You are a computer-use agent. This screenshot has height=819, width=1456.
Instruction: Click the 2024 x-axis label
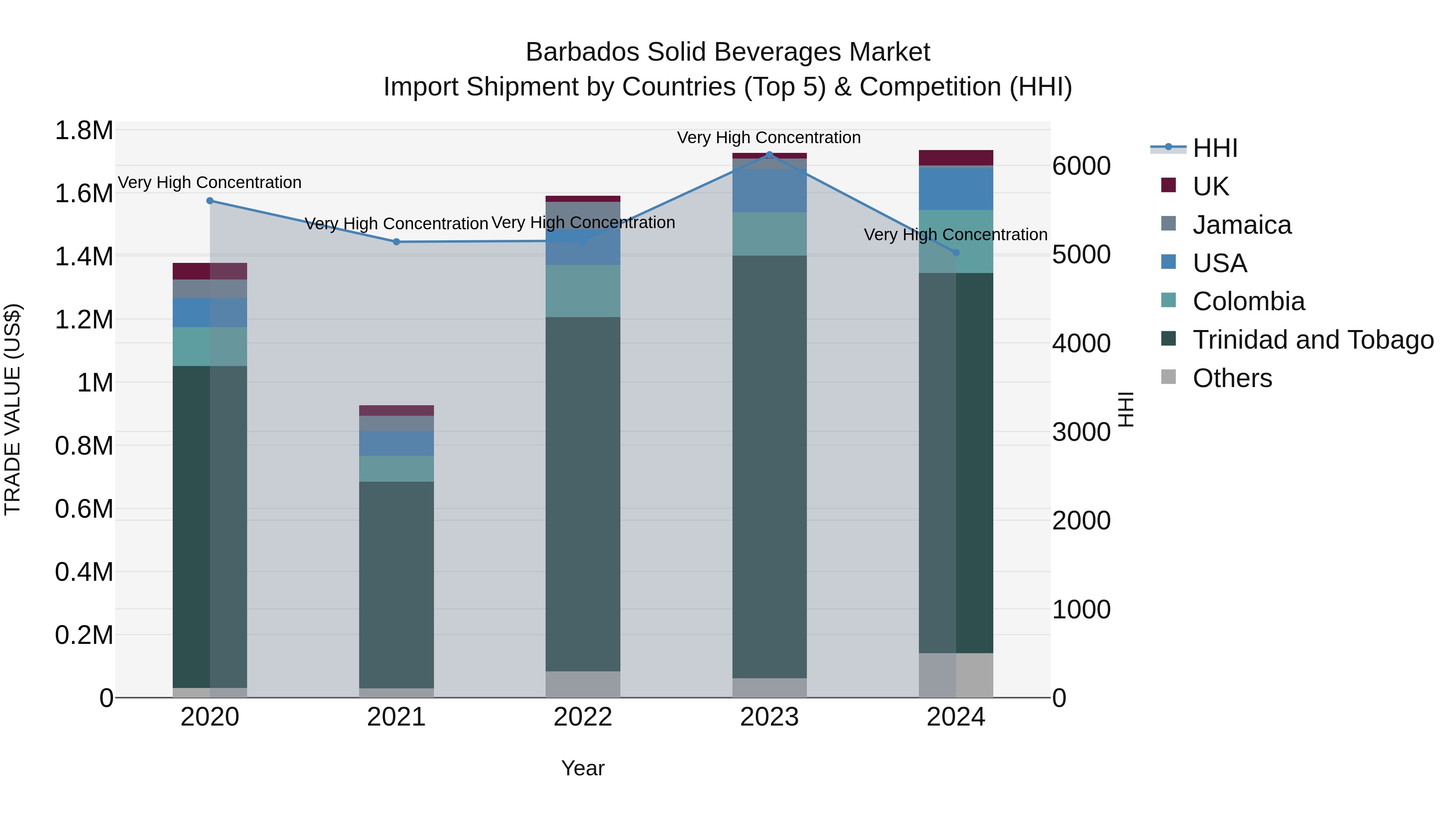(956, 717)
